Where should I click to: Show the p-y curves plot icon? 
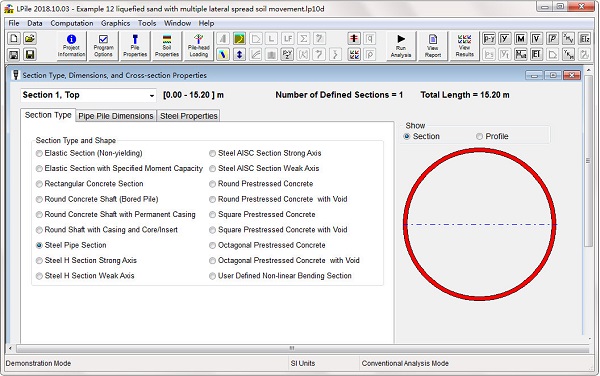point(489,39)
